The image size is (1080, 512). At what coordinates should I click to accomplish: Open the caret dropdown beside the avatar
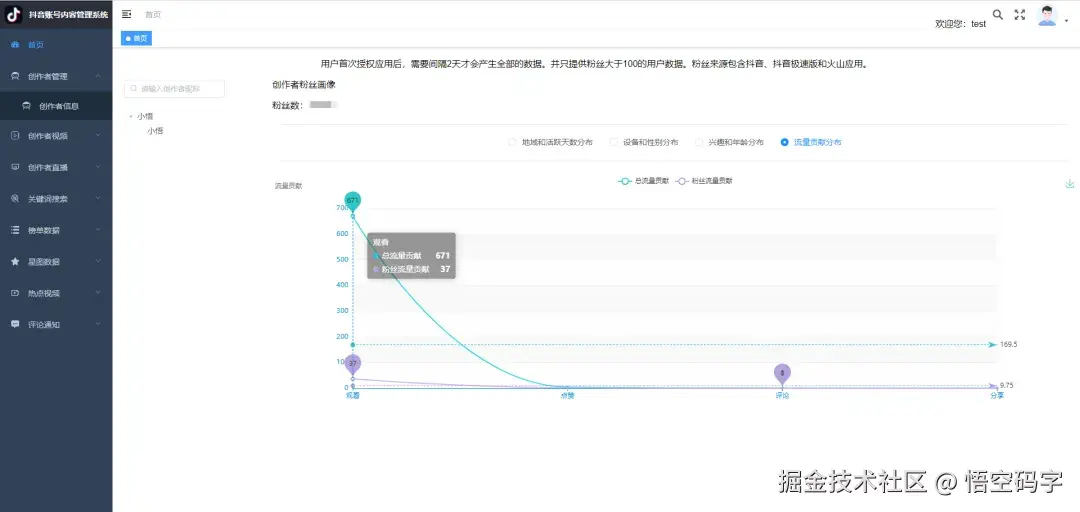(1066, 21)
